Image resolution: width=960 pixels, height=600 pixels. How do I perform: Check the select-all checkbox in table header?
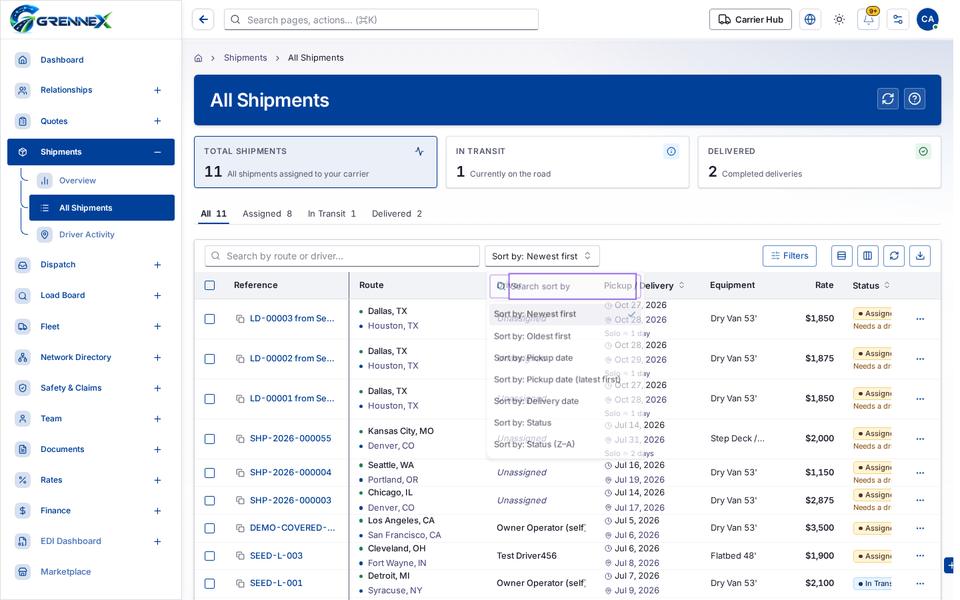[210, 285]
